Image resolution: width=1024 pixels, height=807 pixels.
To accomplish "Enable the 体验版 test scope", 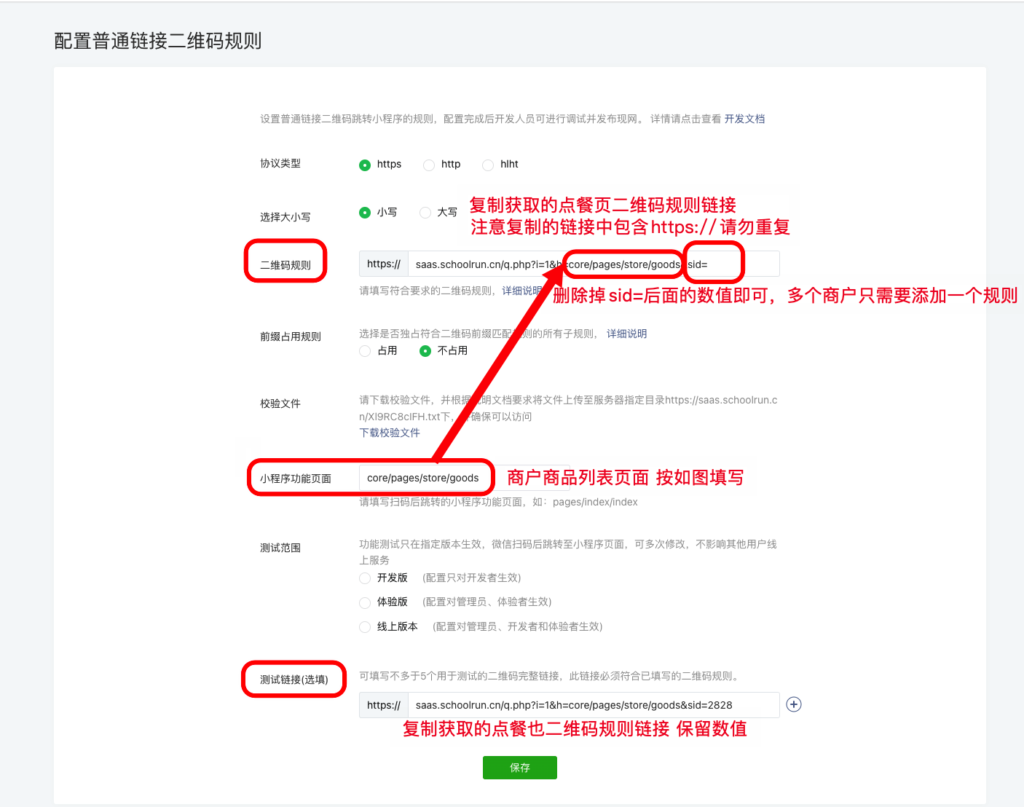I will [x=364, y=601].
